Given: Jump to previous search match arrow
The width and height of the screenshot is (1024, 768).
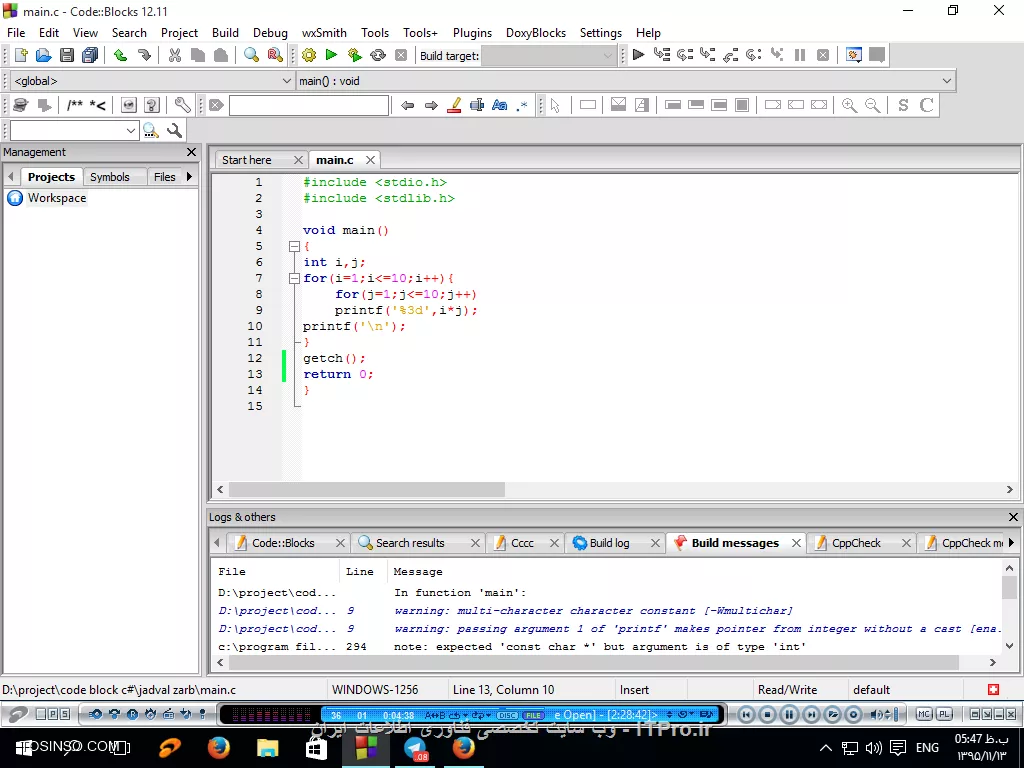Looking at the screenshot, I should tap(408, 105).
